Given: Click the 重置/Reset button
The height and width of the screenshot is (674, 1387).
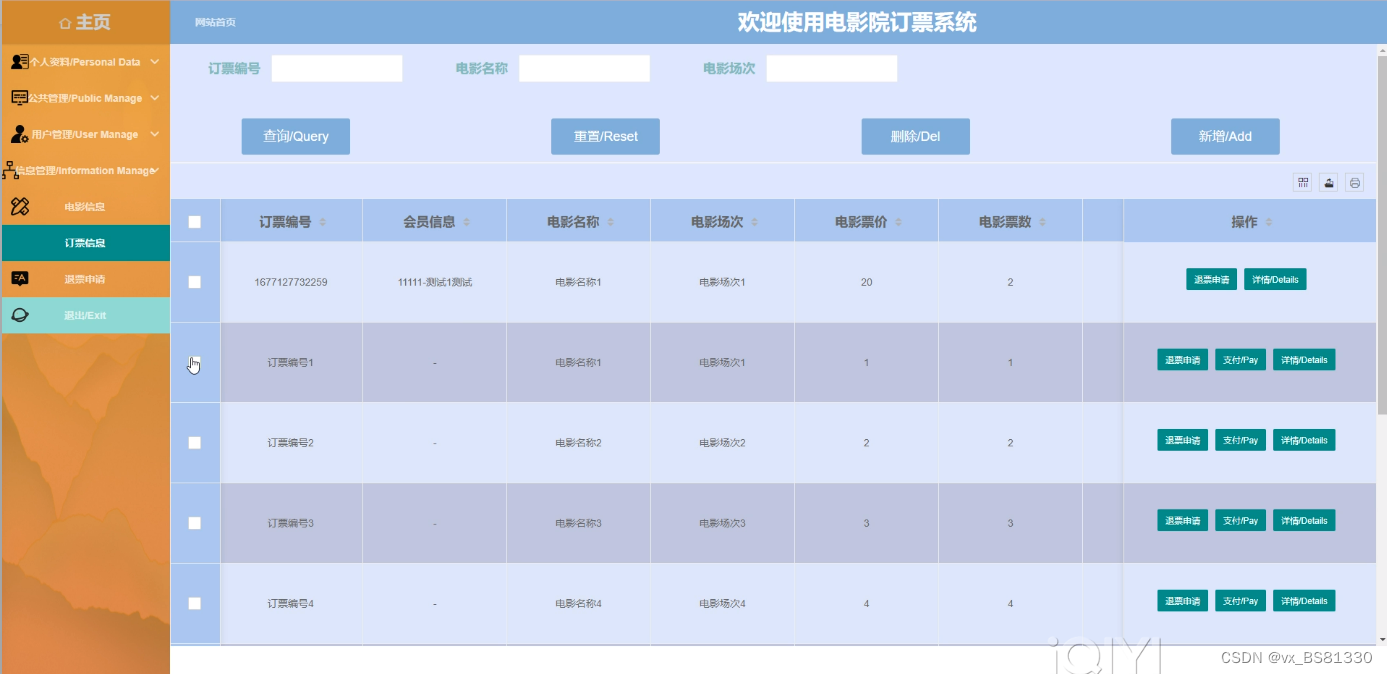Looking at the screenshot, I should [x=605, y=136].
